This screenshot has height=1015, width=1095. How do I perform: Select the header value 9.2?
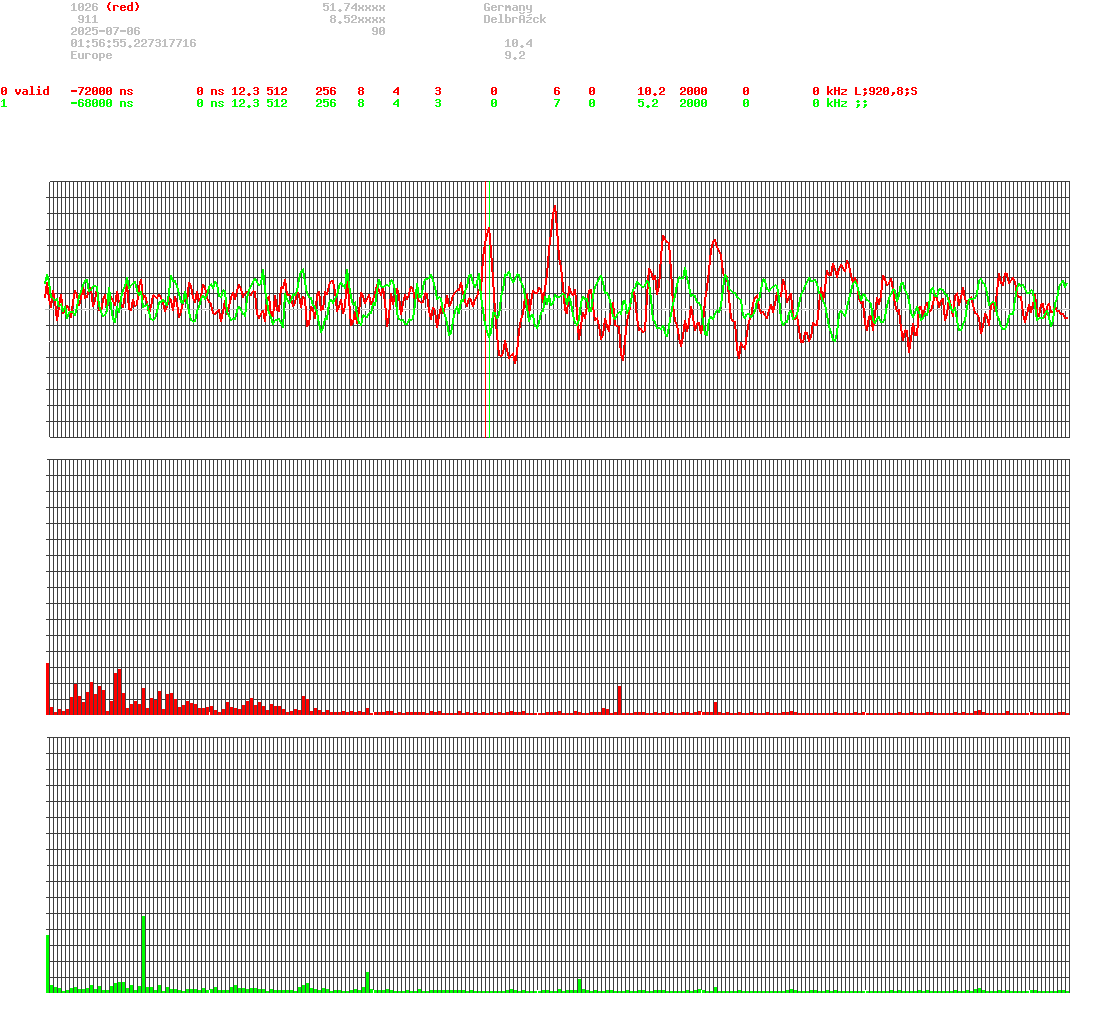point(515,55)
